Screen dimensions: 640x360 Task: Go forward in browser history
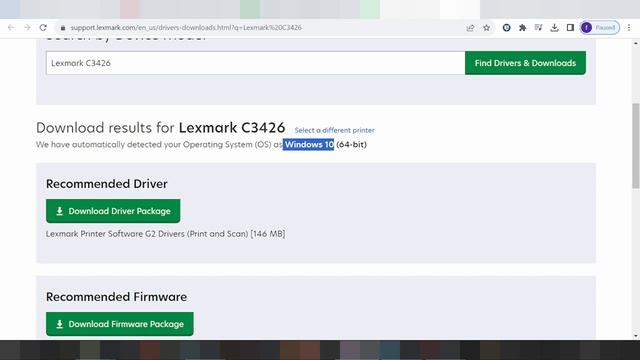tap(27, 28)
